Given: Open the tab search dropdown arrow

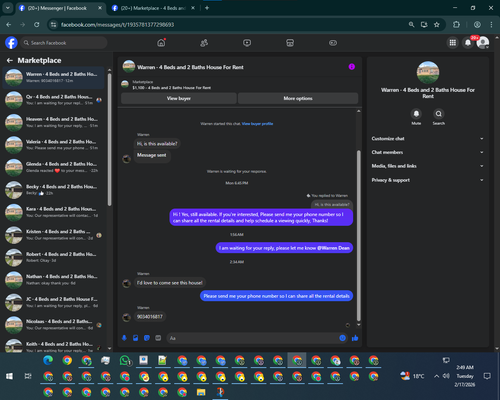Looking at the screenshot, I should (7, 8).
